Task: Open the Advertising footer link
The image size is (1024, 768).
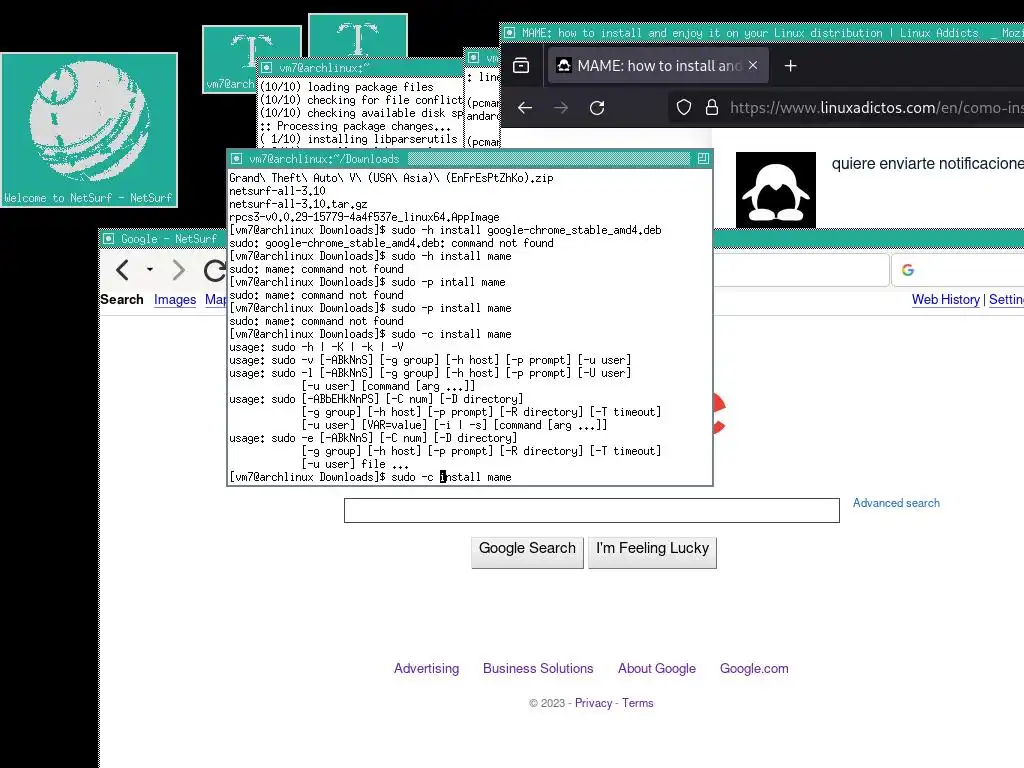Action: pos(426,669)
